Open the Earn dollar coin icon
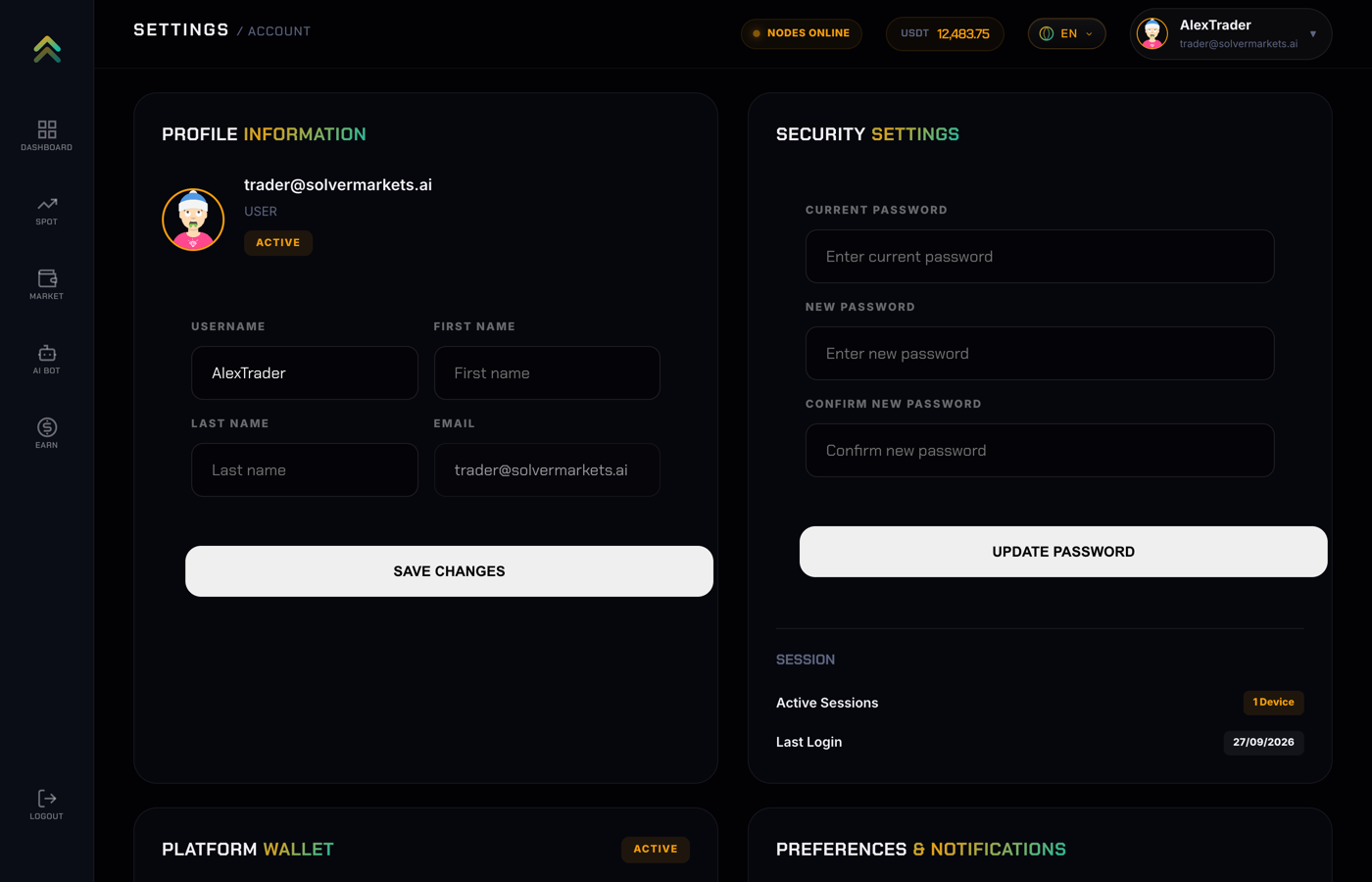Image resolution: width=1372 pixels, height=882 pixels. (x=47, y=427)
